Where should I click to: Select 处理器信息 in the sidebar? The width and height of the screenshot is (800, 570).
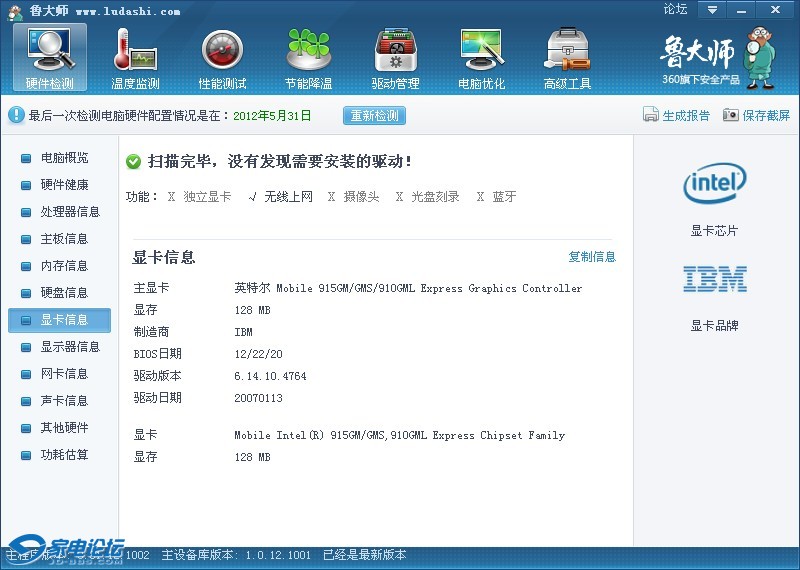pyautogui.click(x=70, y=212)
